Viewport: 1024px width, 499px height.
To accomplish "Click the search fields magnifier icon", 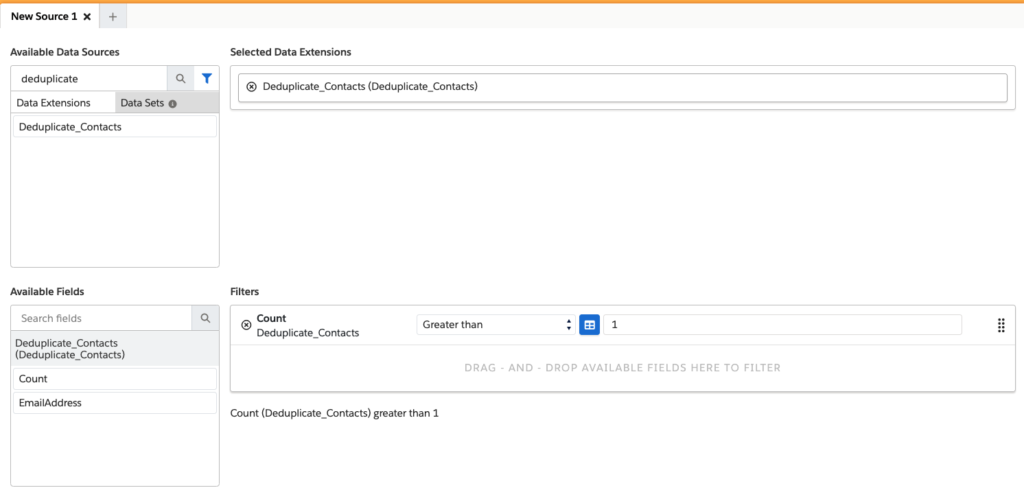I will (x=205, y=318).
